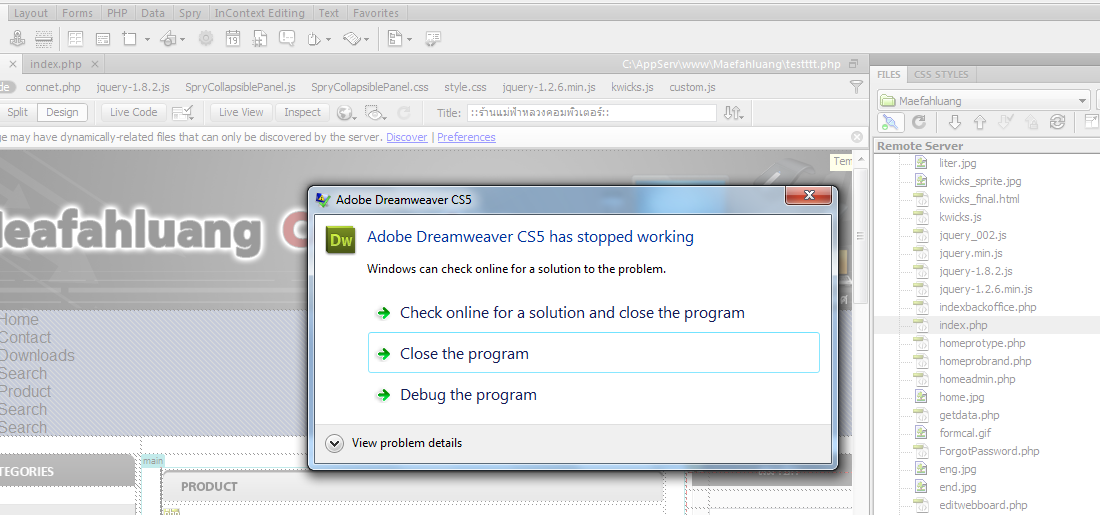Click the Check Out files icon
Screen dimensions: 1100x515
pos(1005,122)
